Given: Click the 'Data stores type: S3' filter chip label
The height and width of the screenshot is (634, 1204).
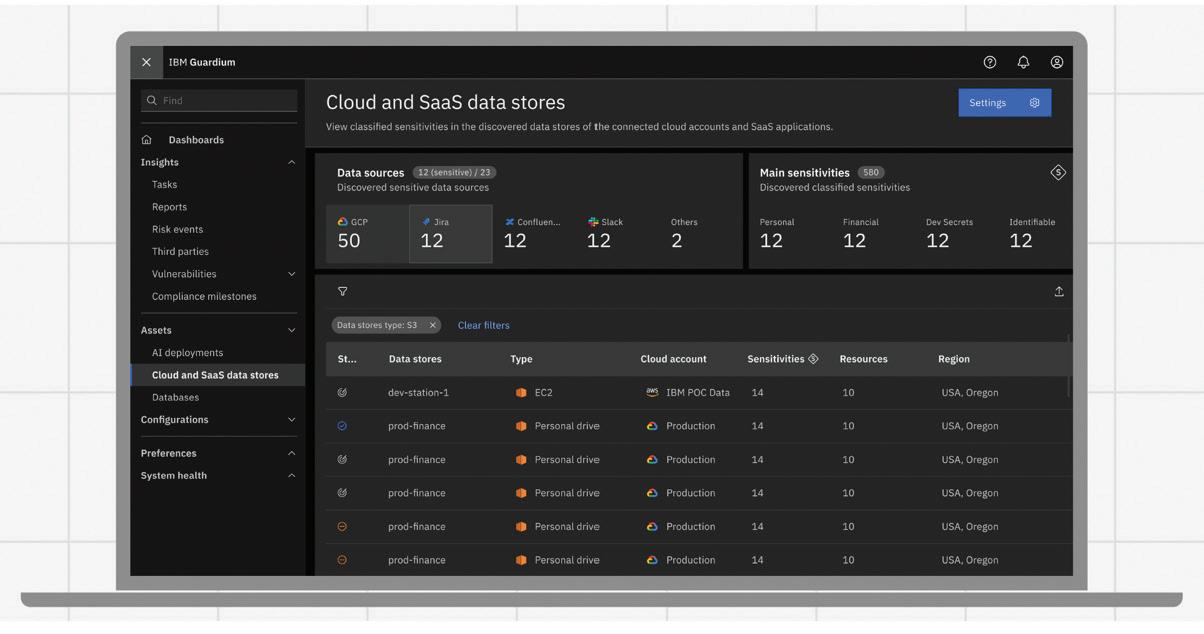Looking at the screenshot, I should pyautogui.click(x=377, y=325).
